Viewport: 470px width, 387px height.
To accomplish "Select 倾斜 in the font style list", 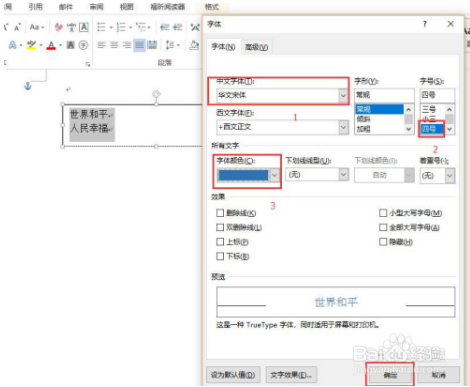I will tap(379, 119).
